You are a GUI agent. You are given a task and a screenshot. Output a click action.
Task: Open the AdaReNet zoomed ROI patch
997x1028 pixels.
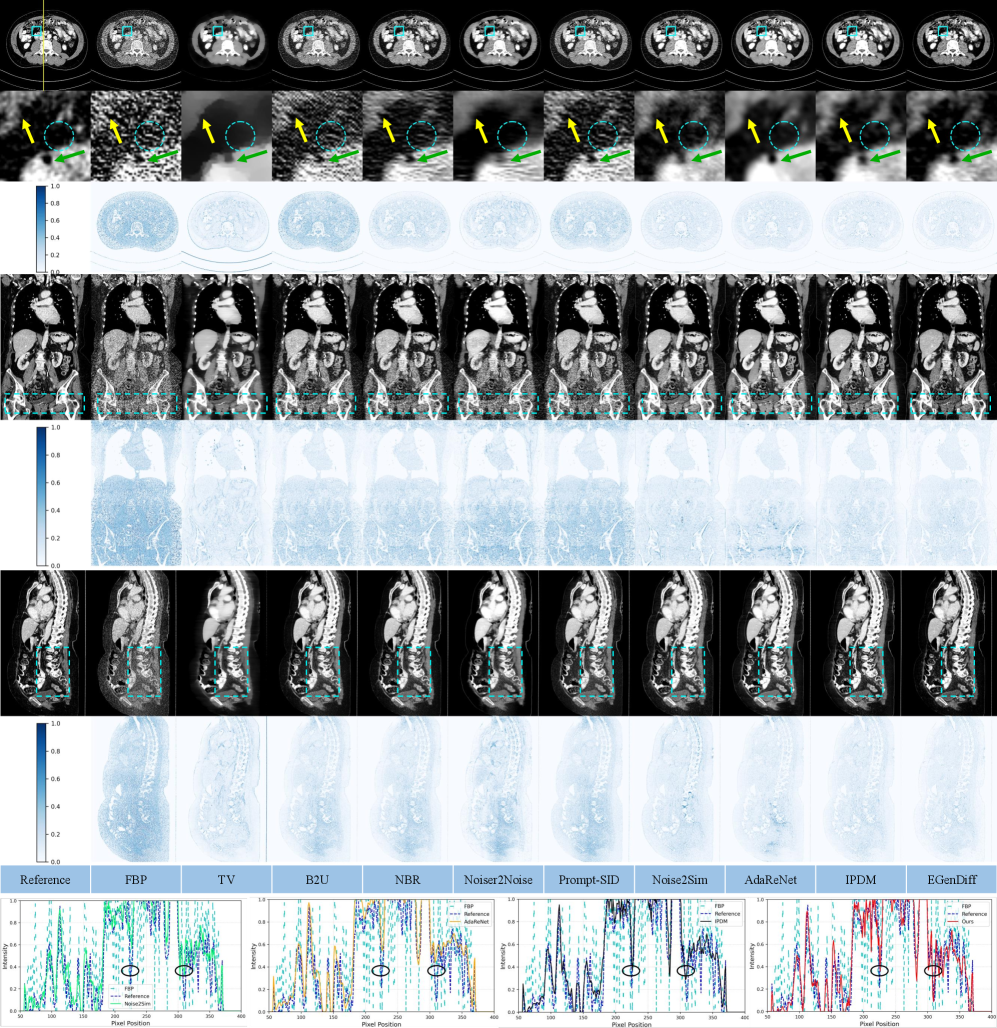click(770, 136)
